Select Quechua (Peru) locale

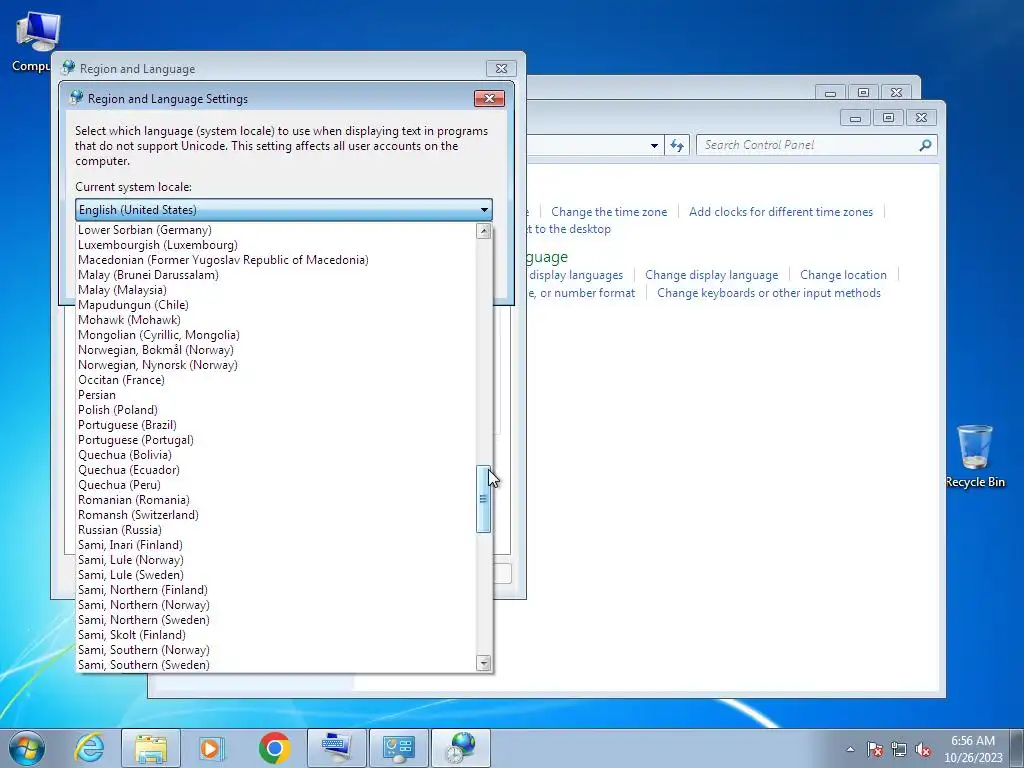click(276, 485)
